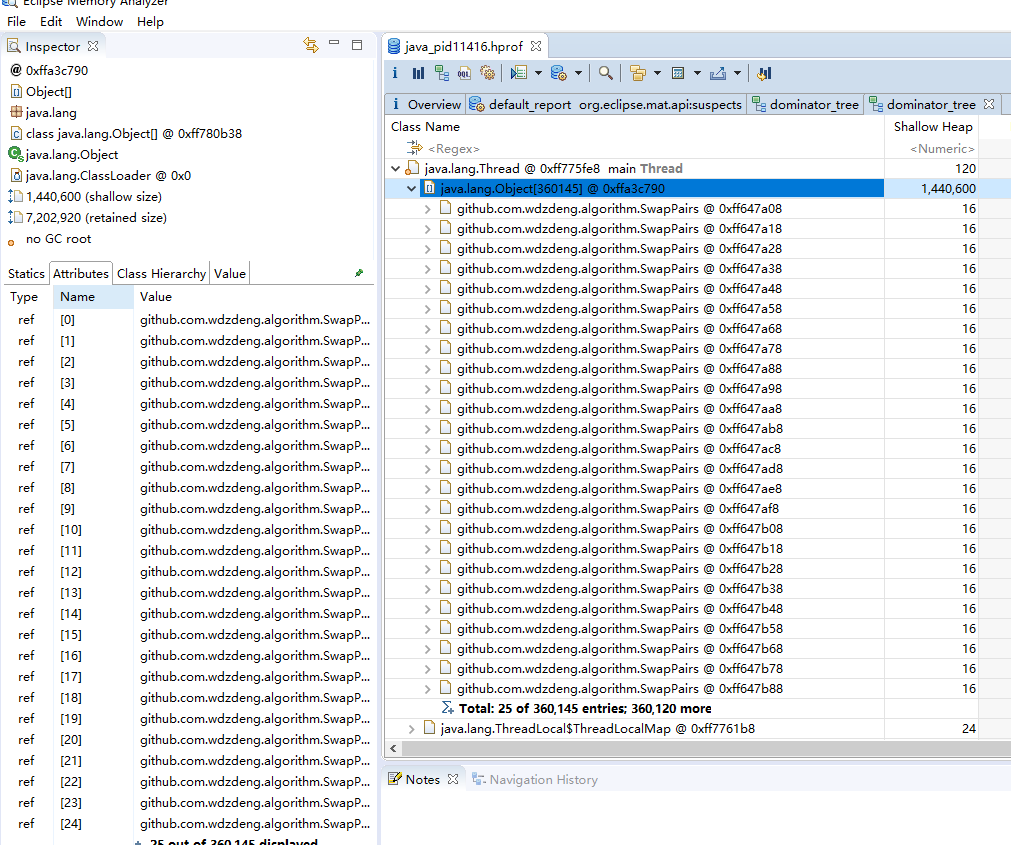Create a histogram from the toolbar

tap(418, 73)
